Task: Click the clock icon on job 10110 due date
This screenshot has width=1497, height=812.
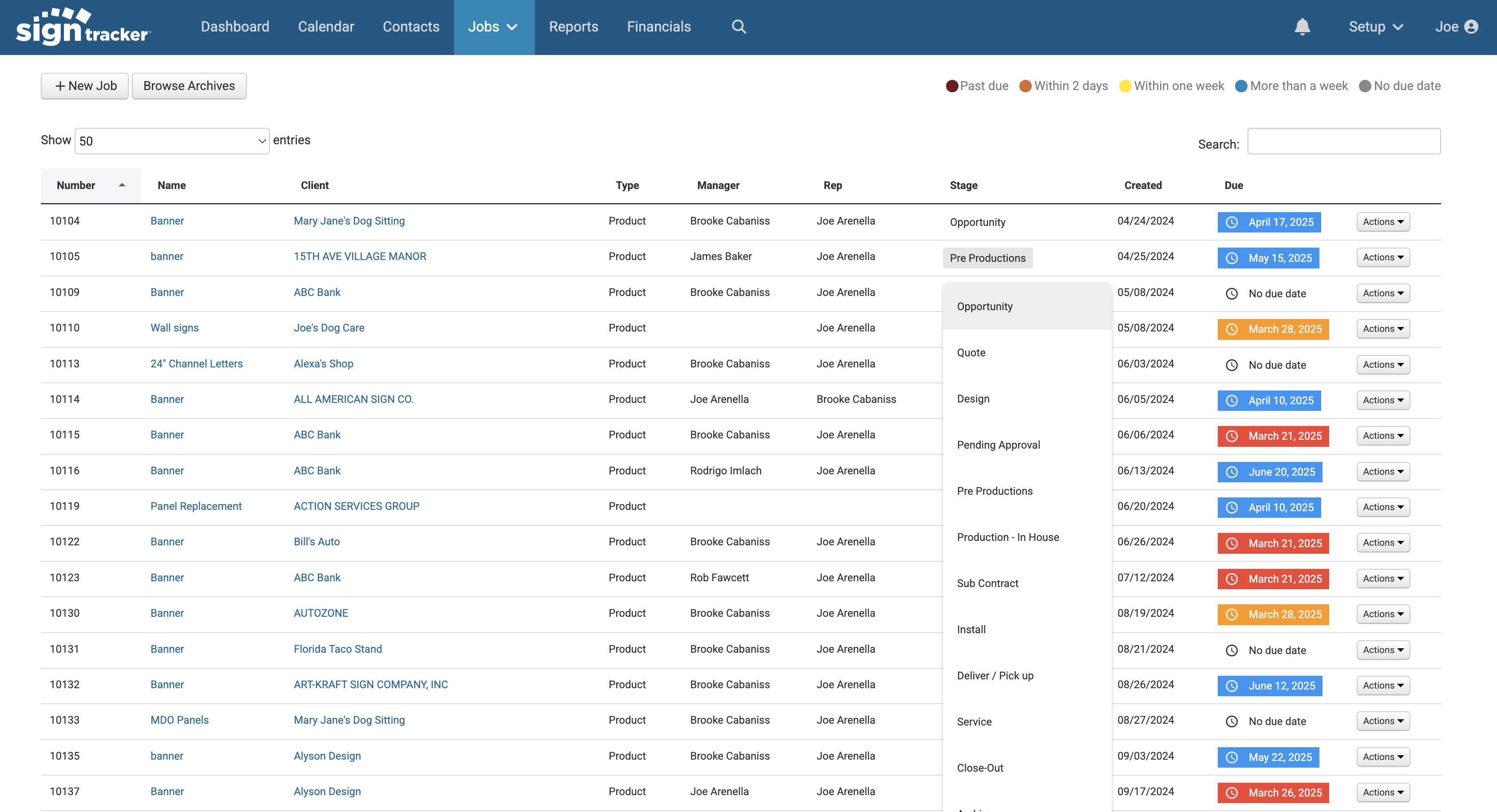Action: point(1232,329)
